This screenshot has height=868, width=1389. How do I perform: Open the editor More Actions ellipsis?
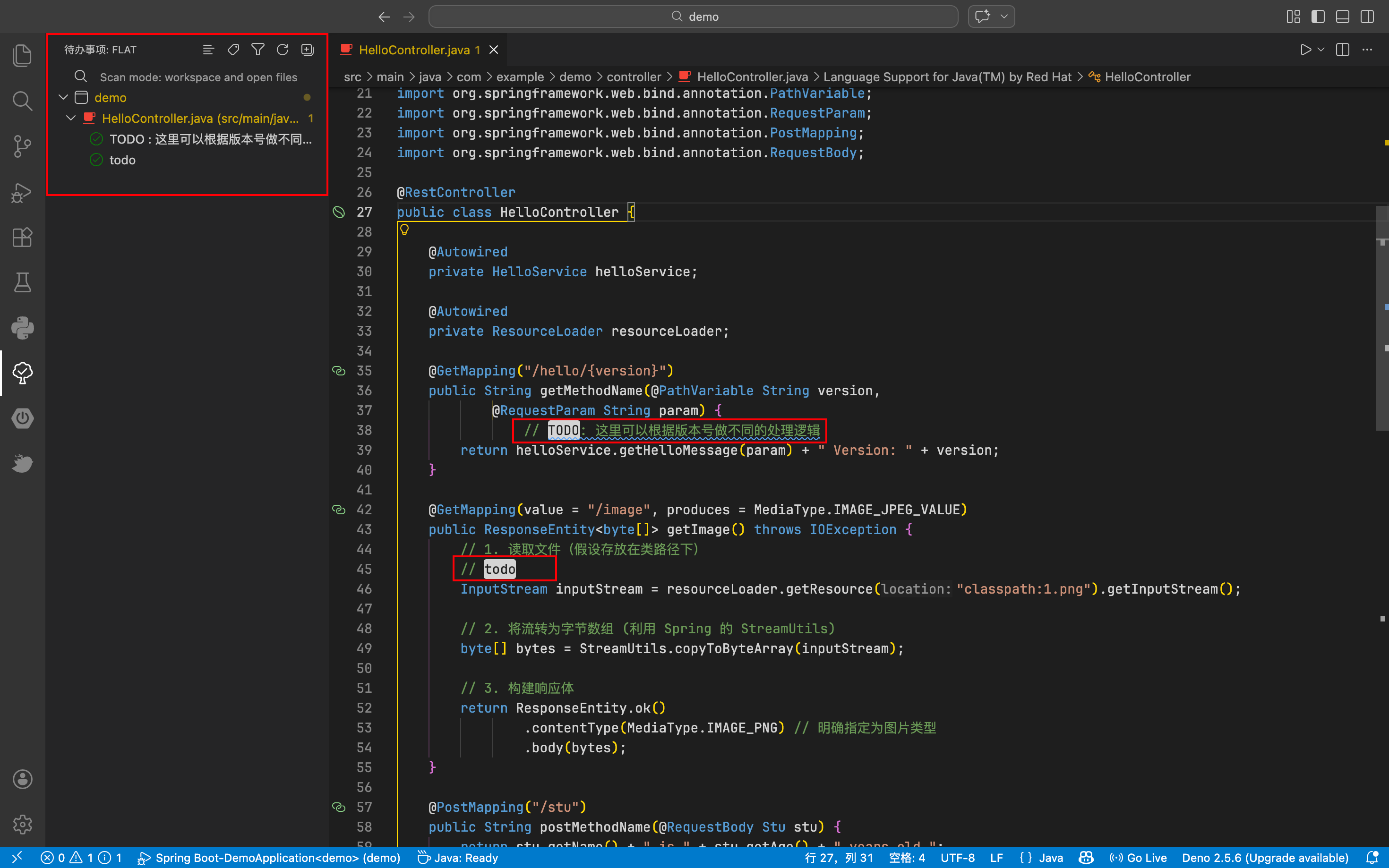click(1367, 50)
